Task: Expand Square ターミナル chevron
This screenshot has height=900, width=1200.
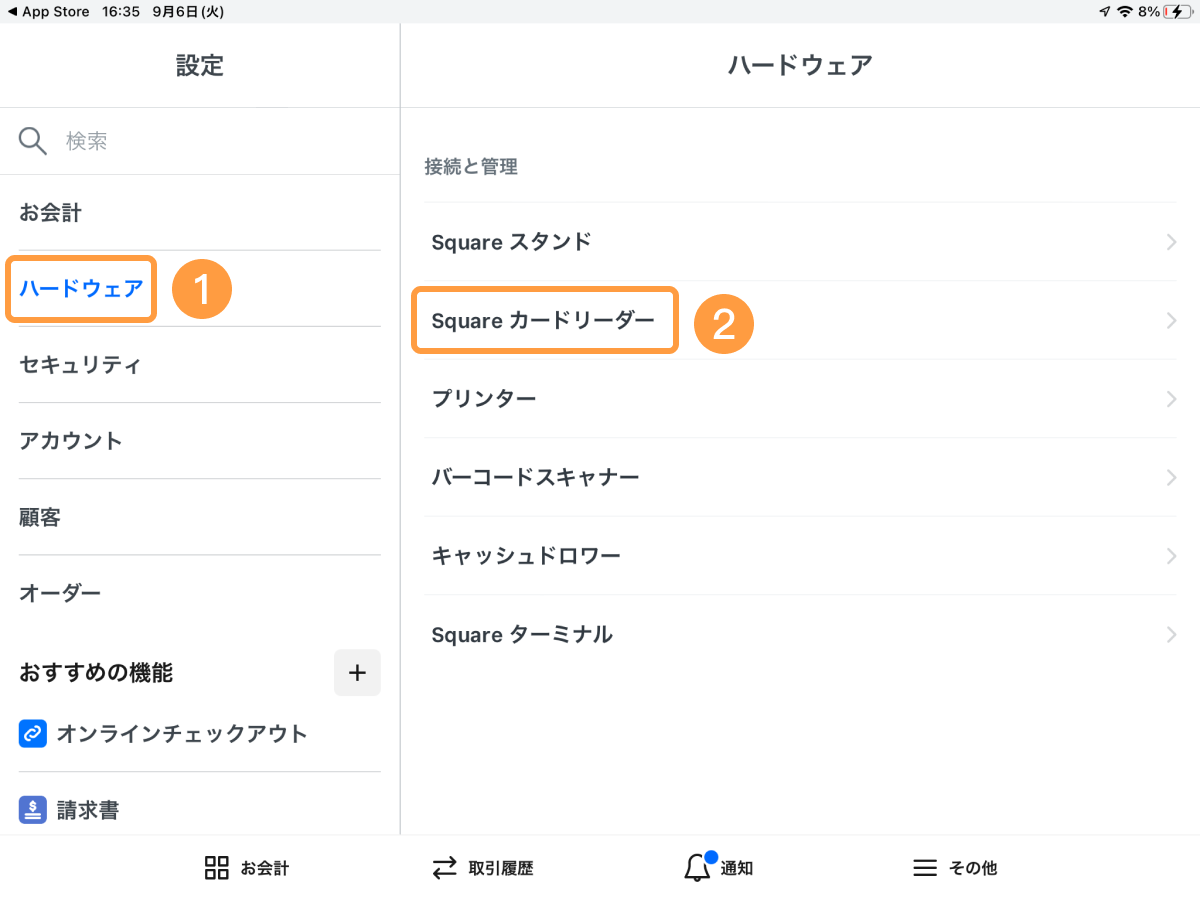Action: pyautogui.click(x=1172, y=634)
